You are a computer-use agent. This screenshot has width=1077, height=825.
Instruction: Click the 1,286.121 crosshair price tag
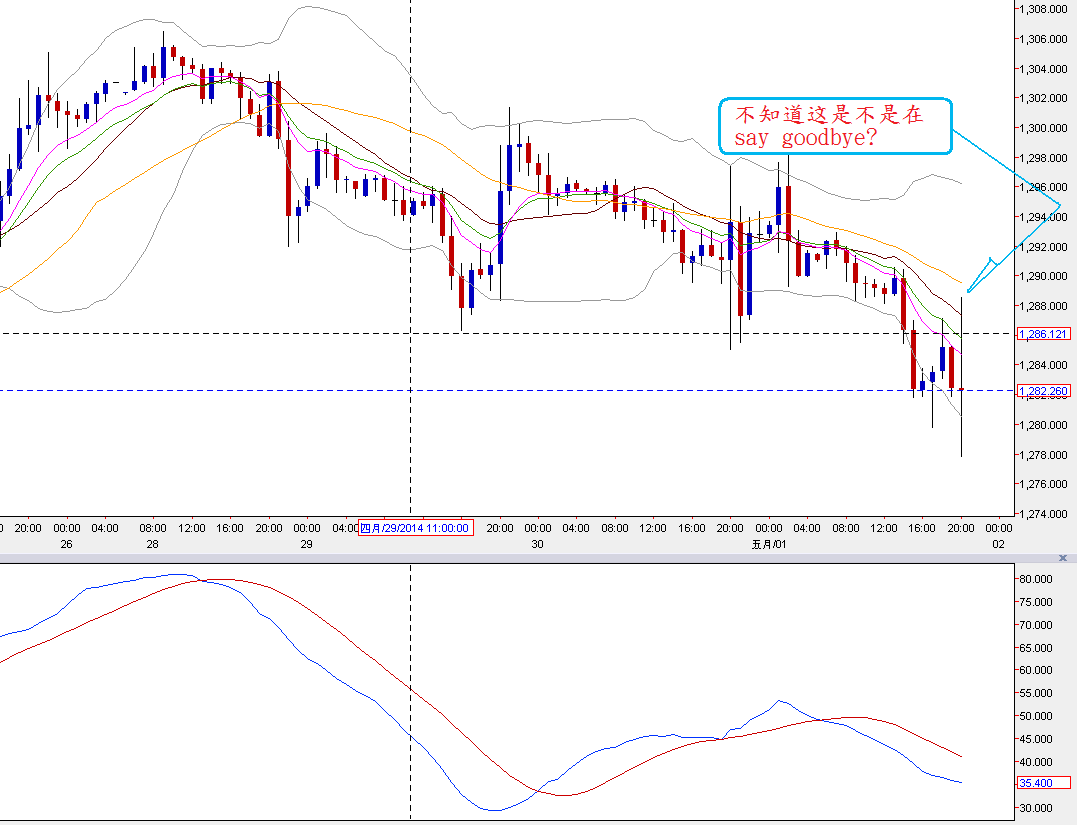(x=1043, y=334)
